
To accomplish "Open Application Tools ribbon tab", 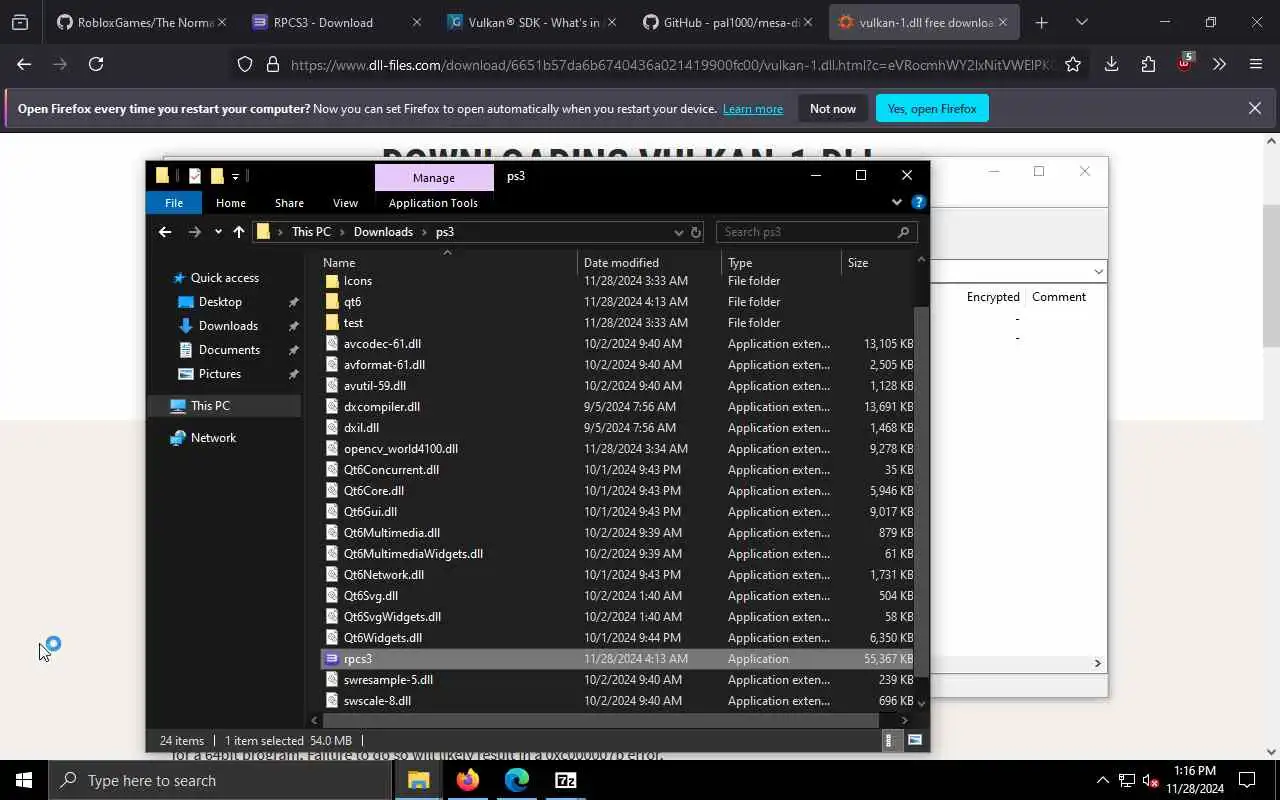I will [x=433, y=203].
